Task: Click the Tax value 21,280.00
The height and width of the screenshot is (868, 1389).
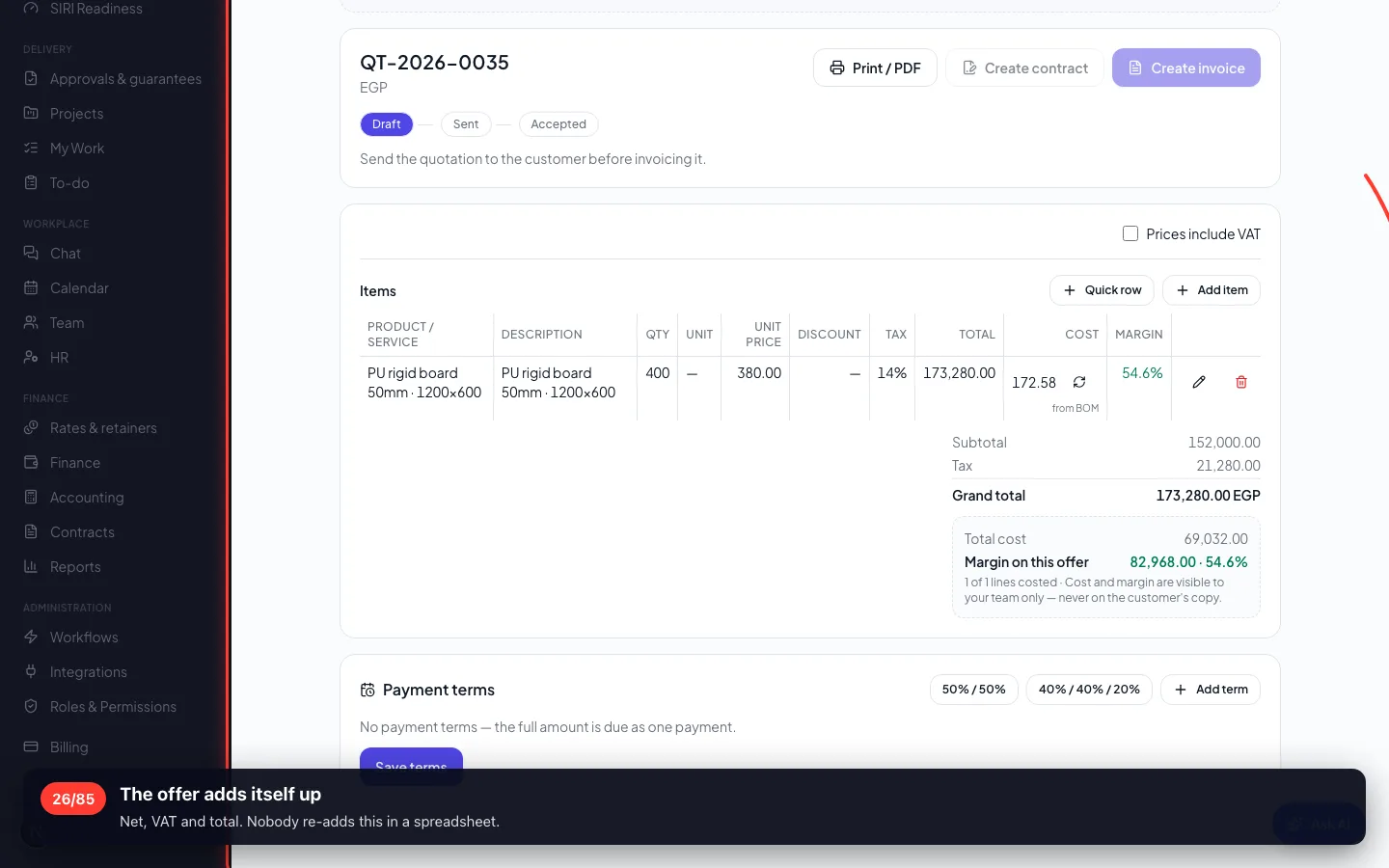Action: coord(1228,466)
